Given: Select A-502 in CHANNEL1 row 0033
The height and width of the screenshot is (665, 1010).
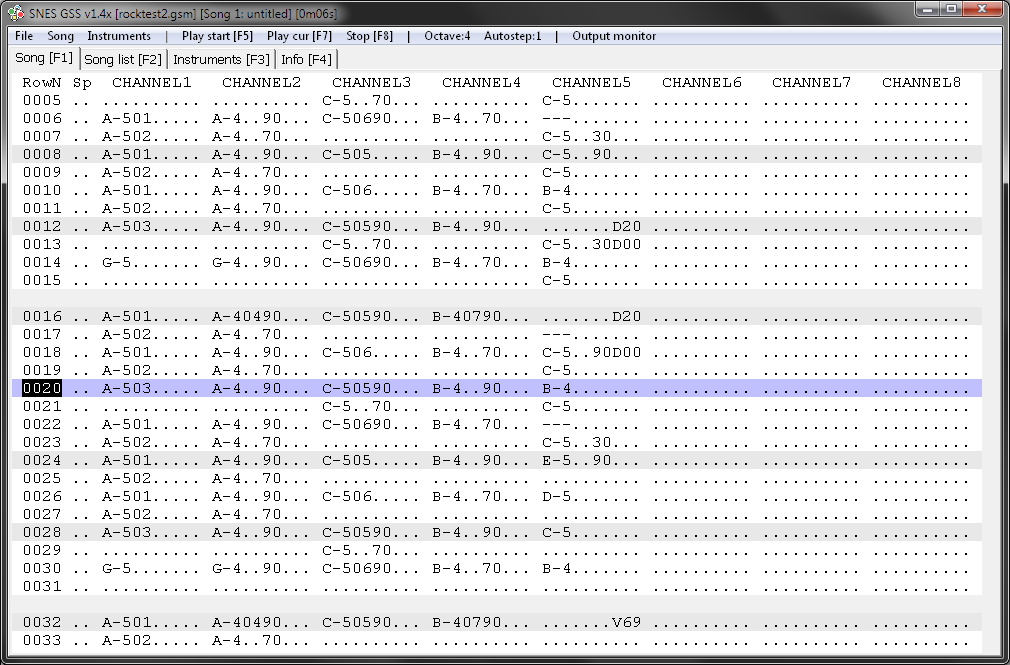Looking at the screenshot, I should click(x=127, y=640).
